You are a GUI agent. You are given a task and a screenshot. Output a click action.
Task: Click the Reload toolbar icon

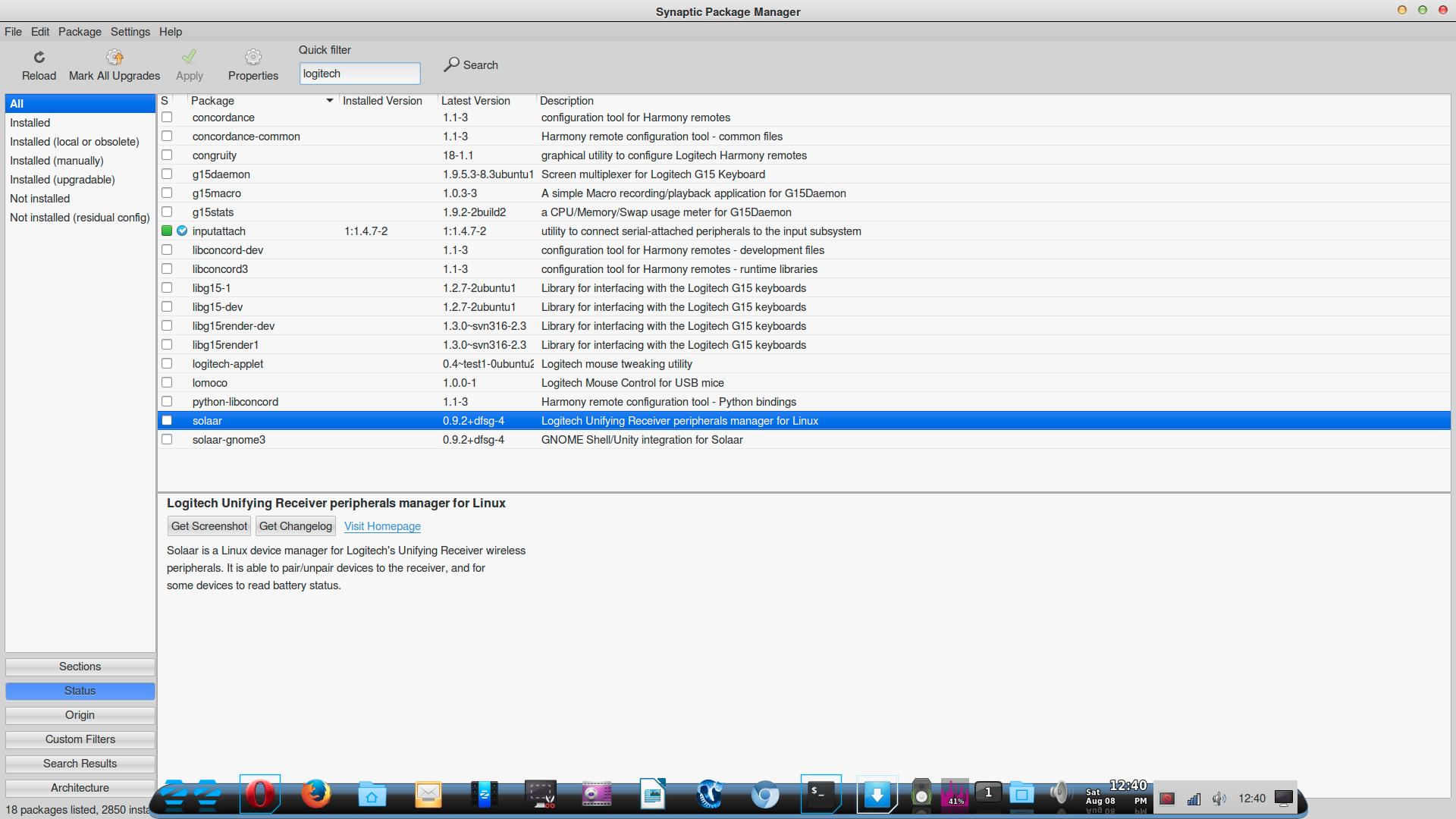[39, 58]
